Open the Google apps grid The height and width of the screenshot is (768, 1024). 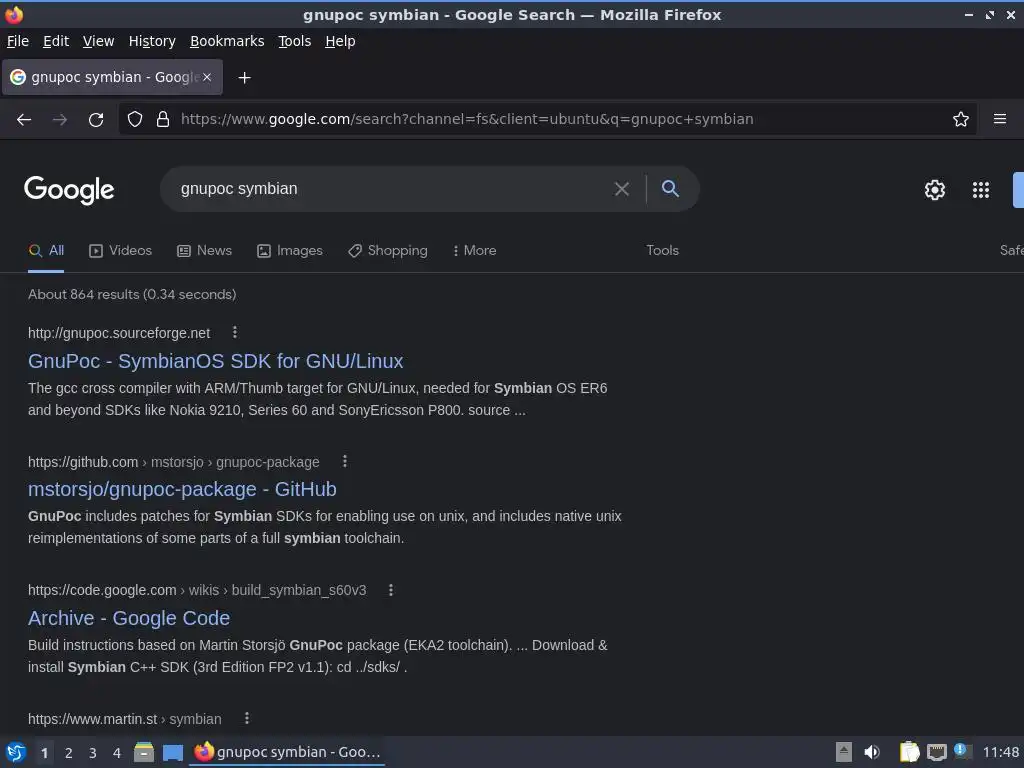pyautogui.click(x=980, y=189)
